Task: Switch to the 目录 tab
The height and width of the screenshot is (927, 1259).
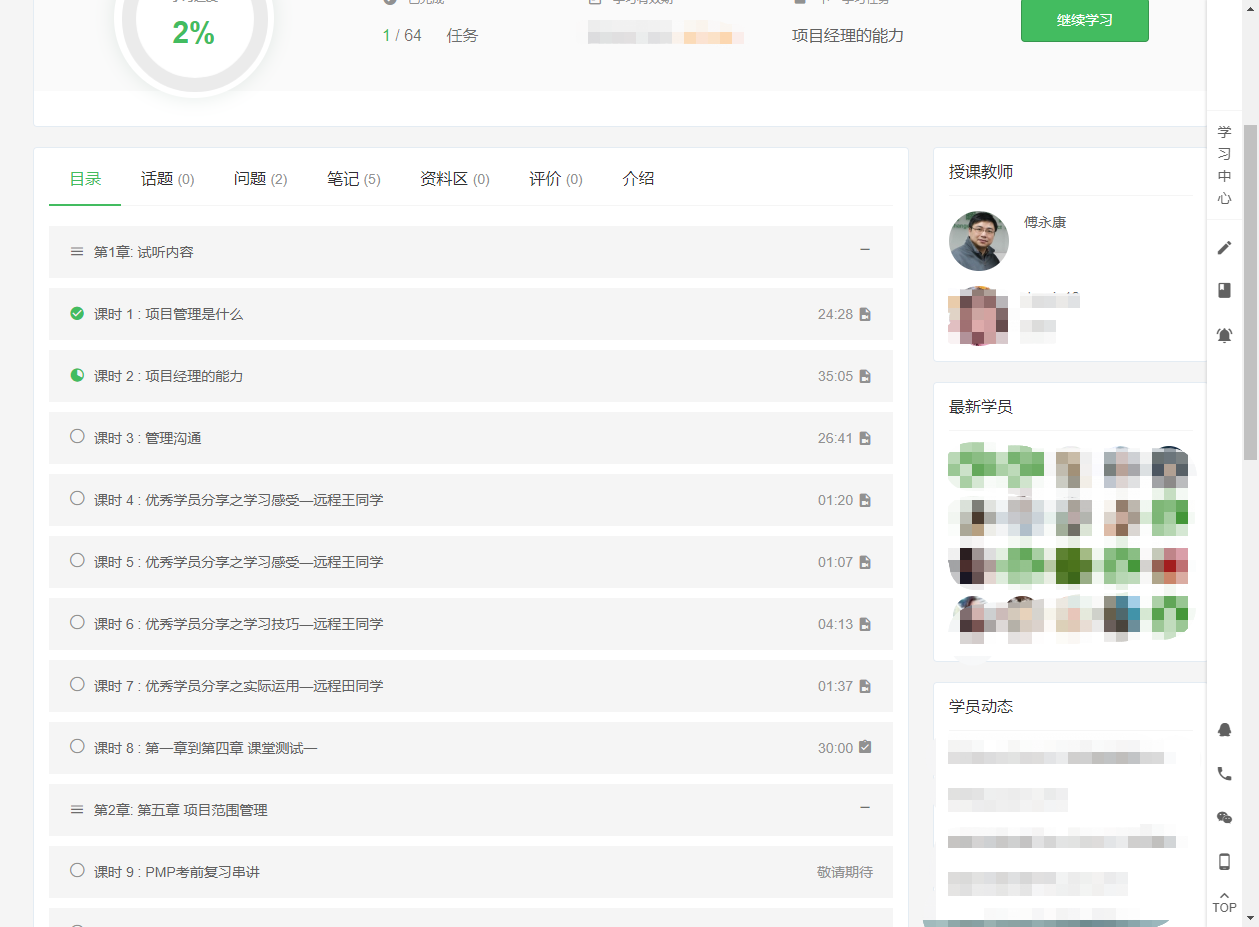Action: coord(85,179)
